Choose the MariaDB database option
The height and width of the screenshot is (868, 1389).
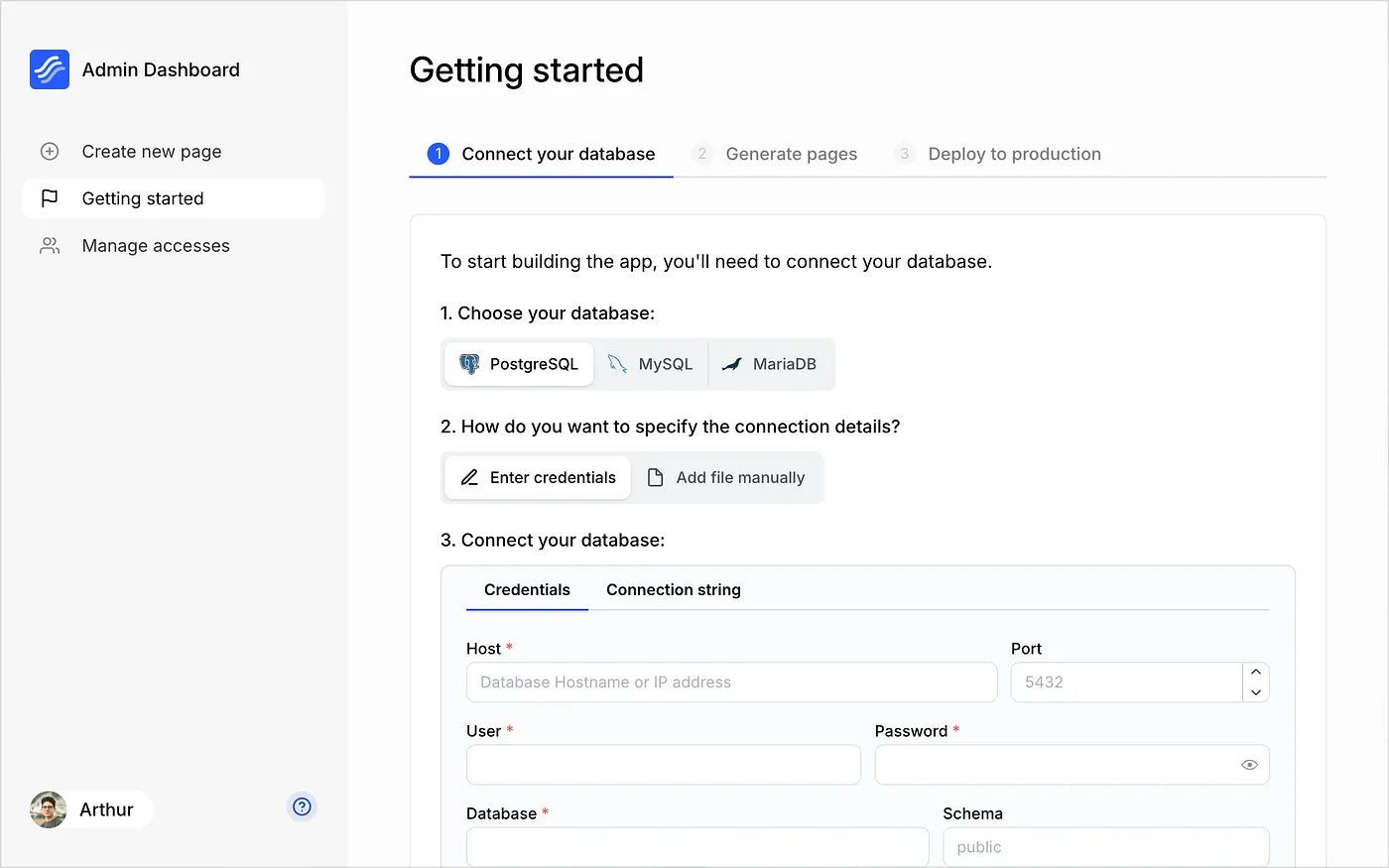(x=770, y=364)
